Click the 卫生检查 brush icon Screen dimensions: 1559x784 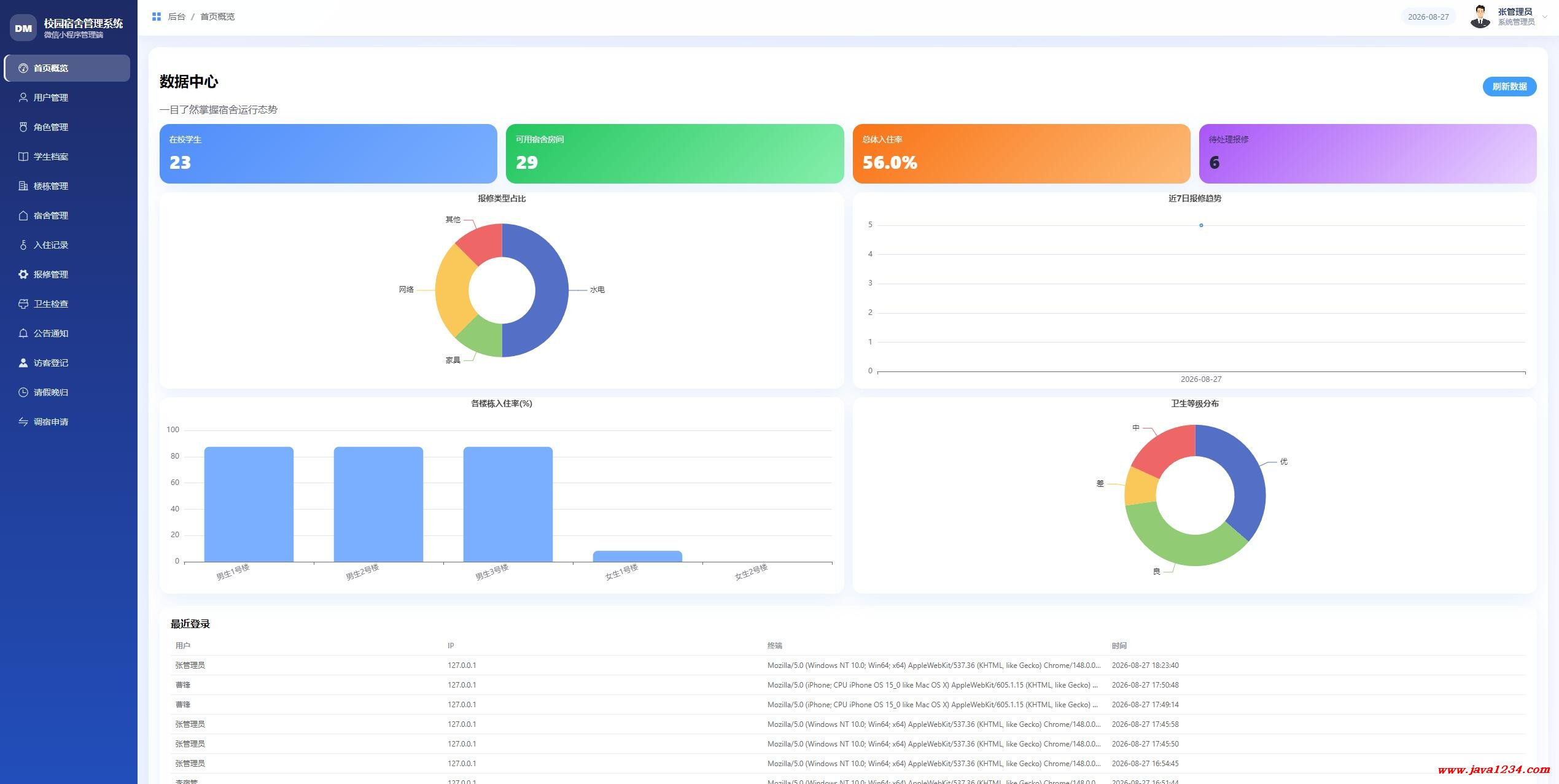[23, 304]
